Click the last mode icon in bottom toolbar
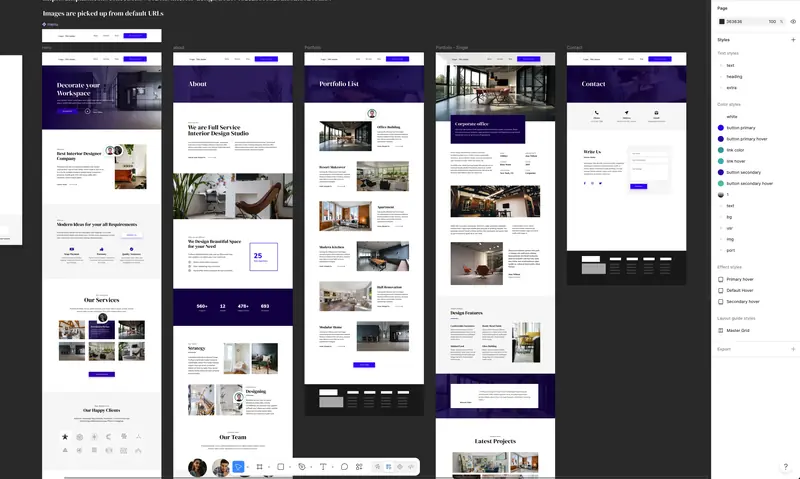Image resolution: width=800 pixels, height=479 pixels. click(x=411, y=467)
